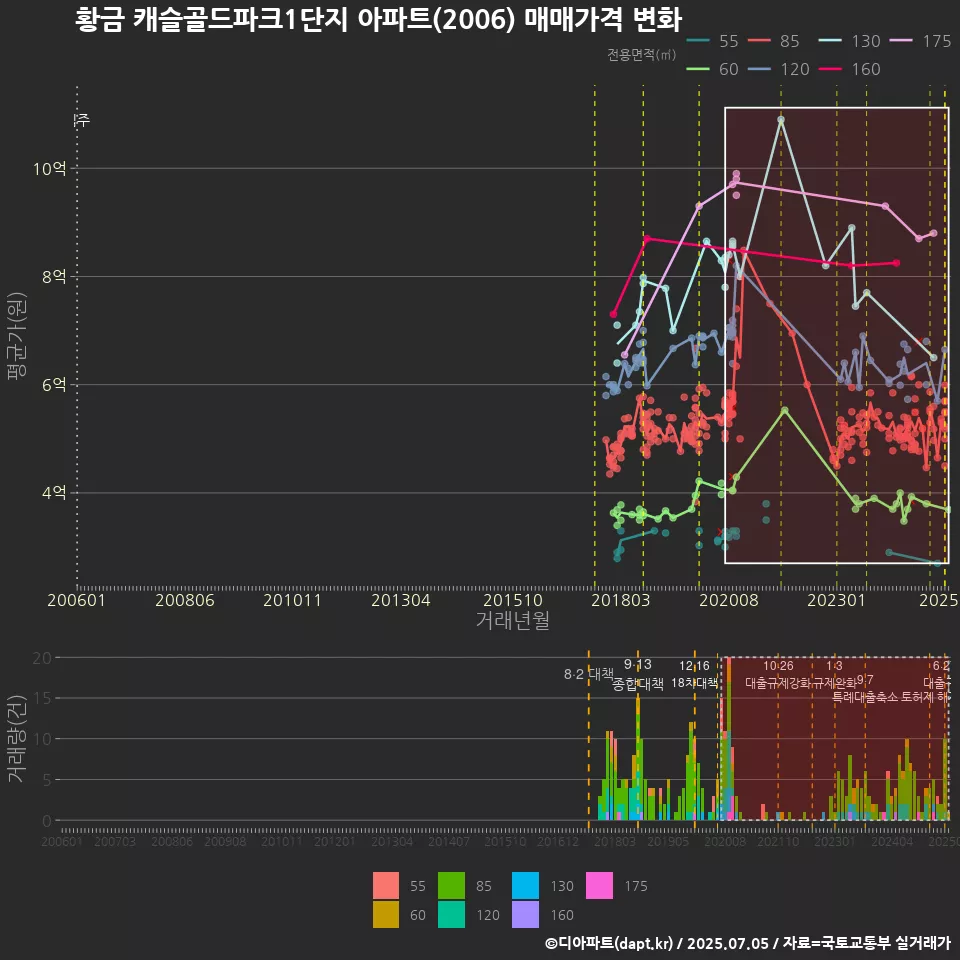Click the '10·26 대출규제강화' policy annotation

[x=778, y=674]
